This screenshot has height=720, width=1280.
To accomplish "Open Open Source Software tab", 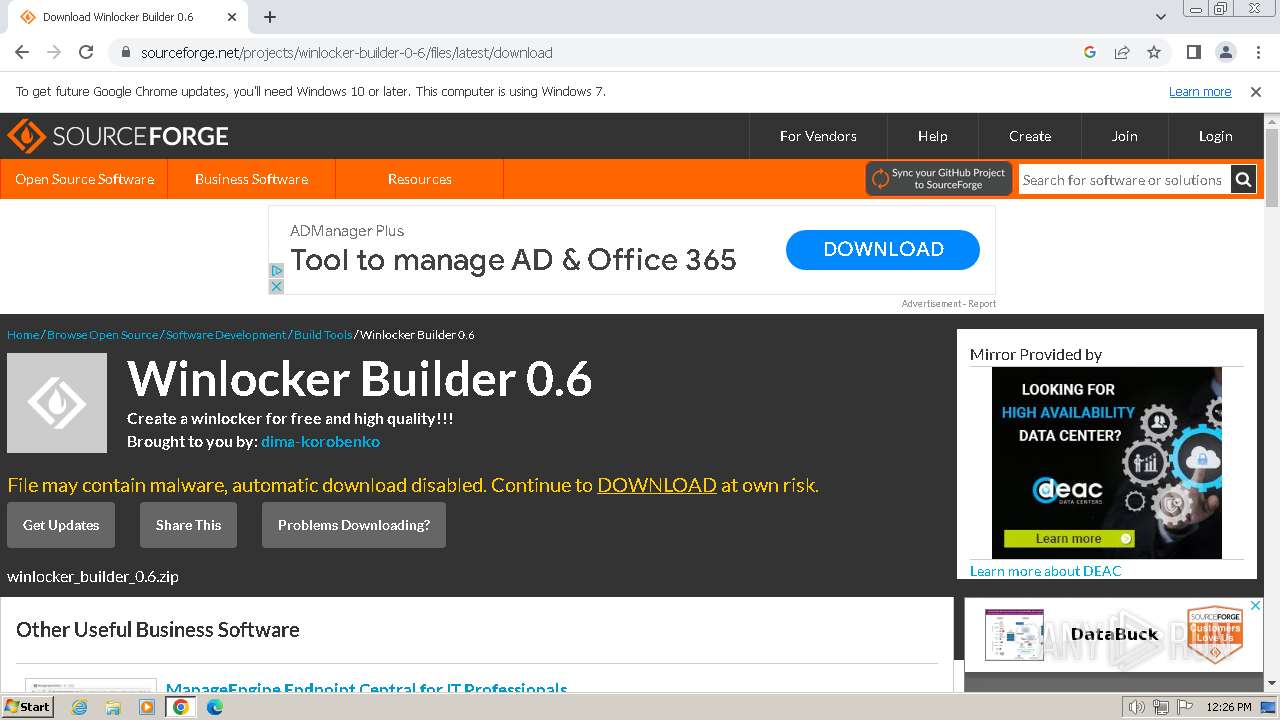I will click(84, 179).
